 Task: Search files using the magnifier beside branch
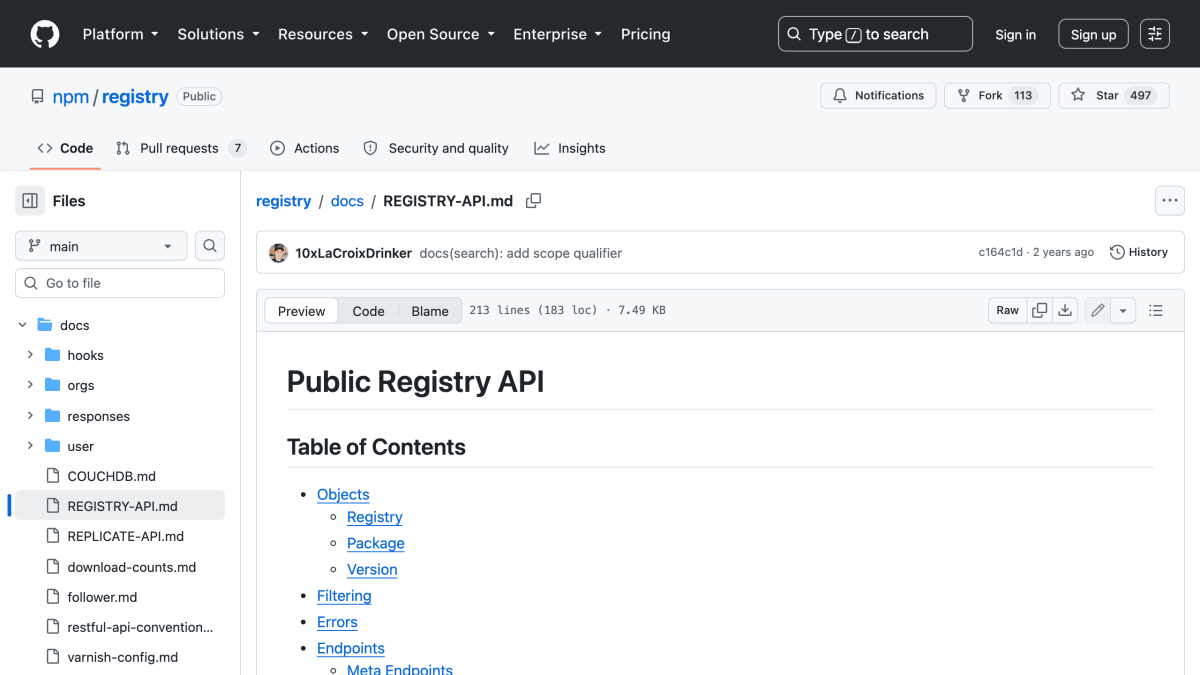[210, 246]
